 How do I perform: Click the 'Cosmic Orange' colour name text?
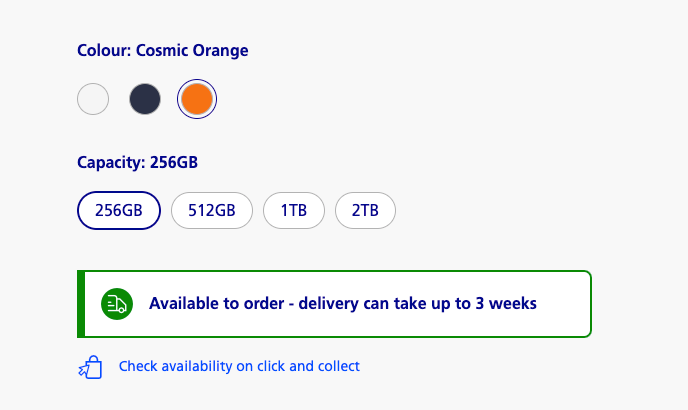tap(192, 50)
